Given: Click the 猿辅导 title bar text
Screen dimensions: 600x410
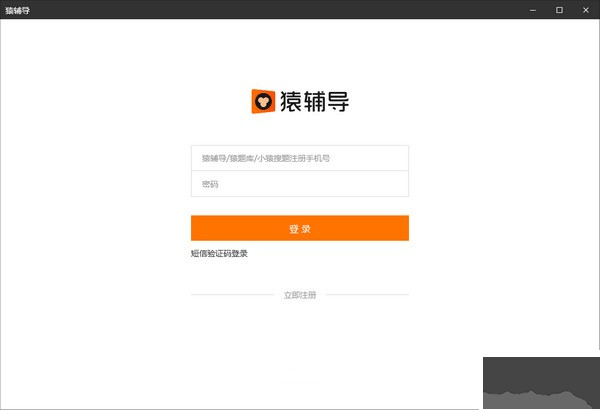Looking at the screenshot, I should (17, 10).
